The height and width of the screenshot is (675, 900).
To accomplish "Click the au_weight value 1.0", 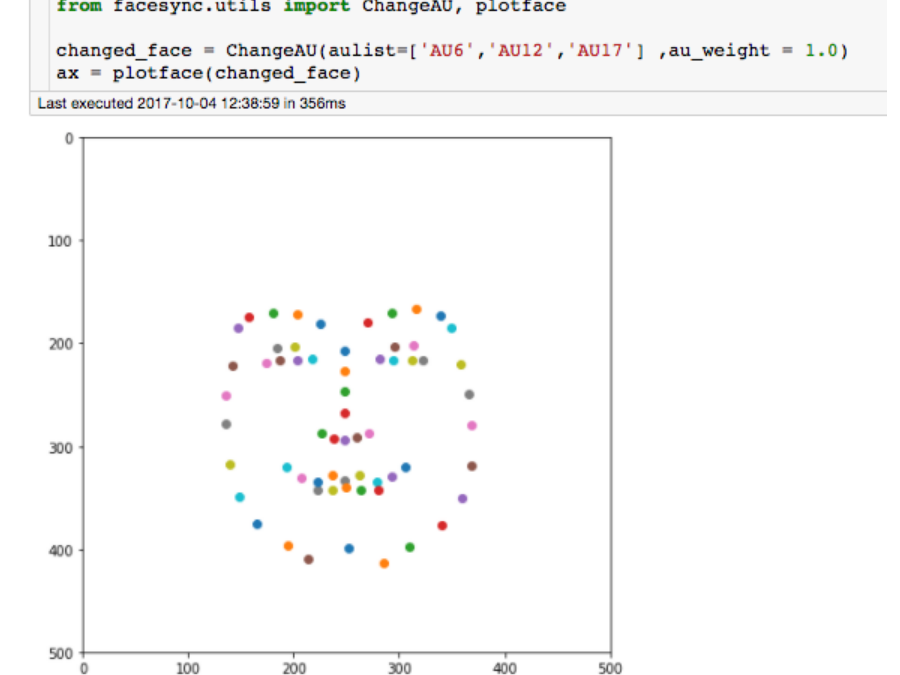I will [821, 51].
